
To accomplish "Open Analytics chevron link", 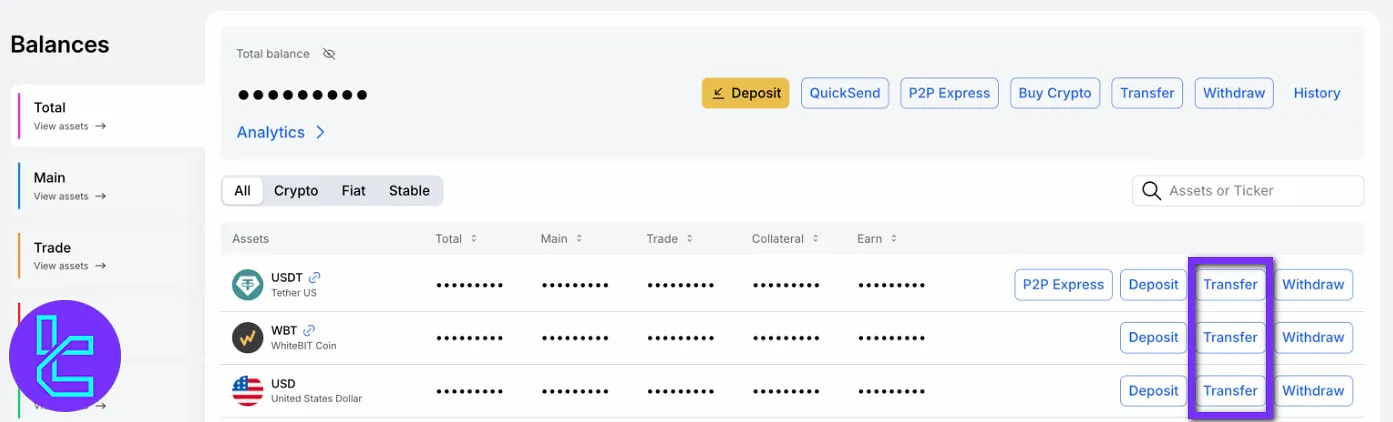I will pyautogui.click(x=281, y=132).
